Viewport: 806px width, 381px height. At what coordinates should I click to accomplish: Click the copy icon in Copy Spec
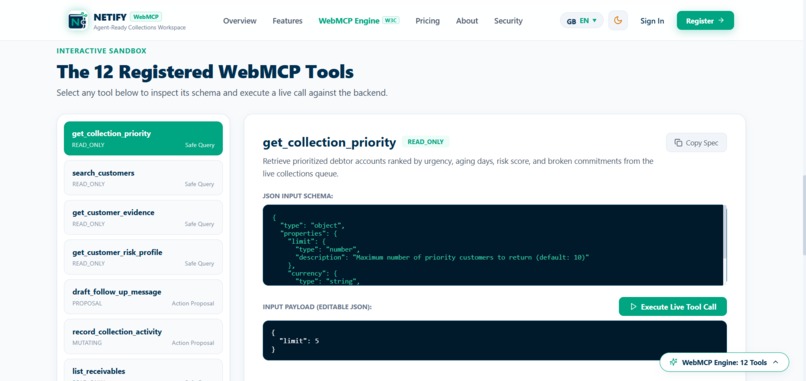679,142
